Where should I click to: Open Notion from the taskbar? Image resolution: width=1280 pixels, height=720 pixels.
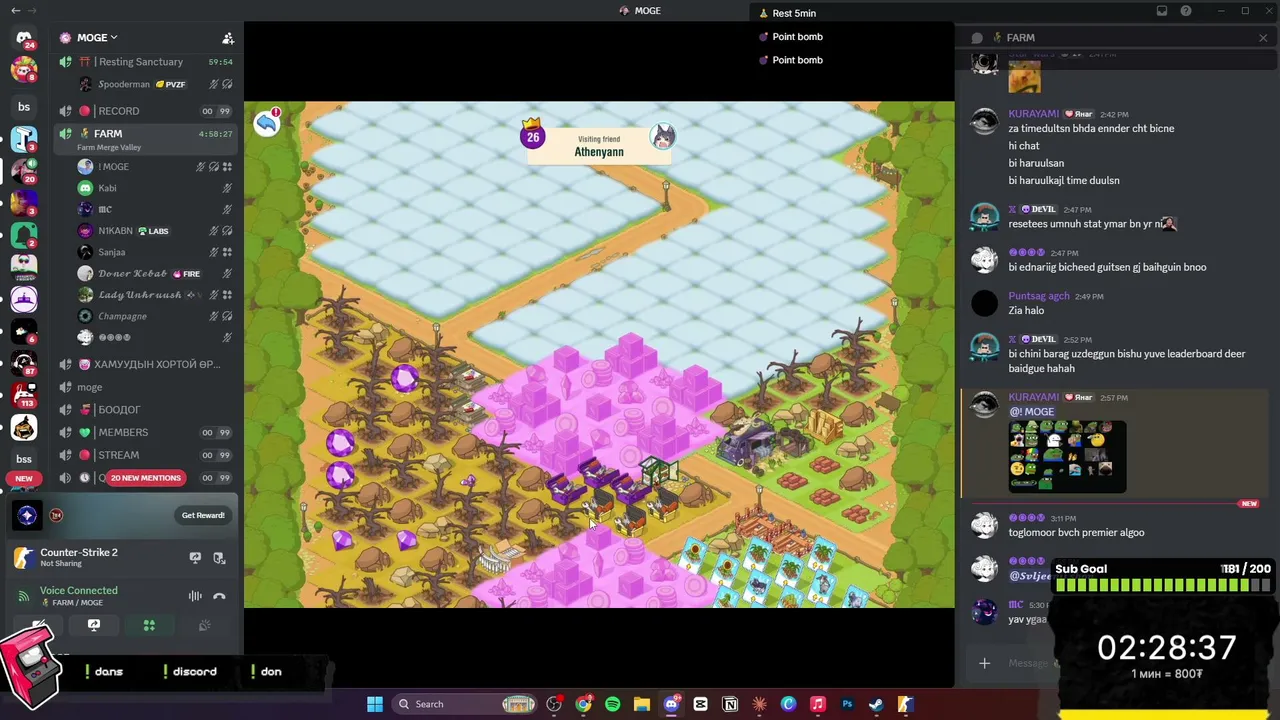click(x=730, y=704)
